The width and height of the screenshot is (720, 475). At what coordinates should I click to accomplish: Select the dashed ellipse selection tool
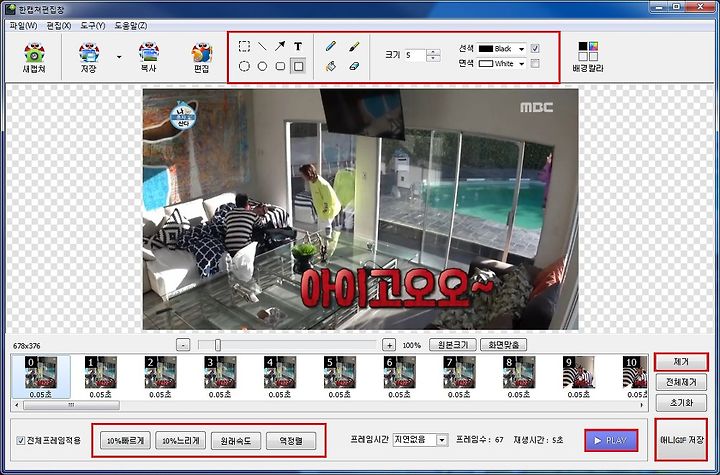(x=244, y=66)
